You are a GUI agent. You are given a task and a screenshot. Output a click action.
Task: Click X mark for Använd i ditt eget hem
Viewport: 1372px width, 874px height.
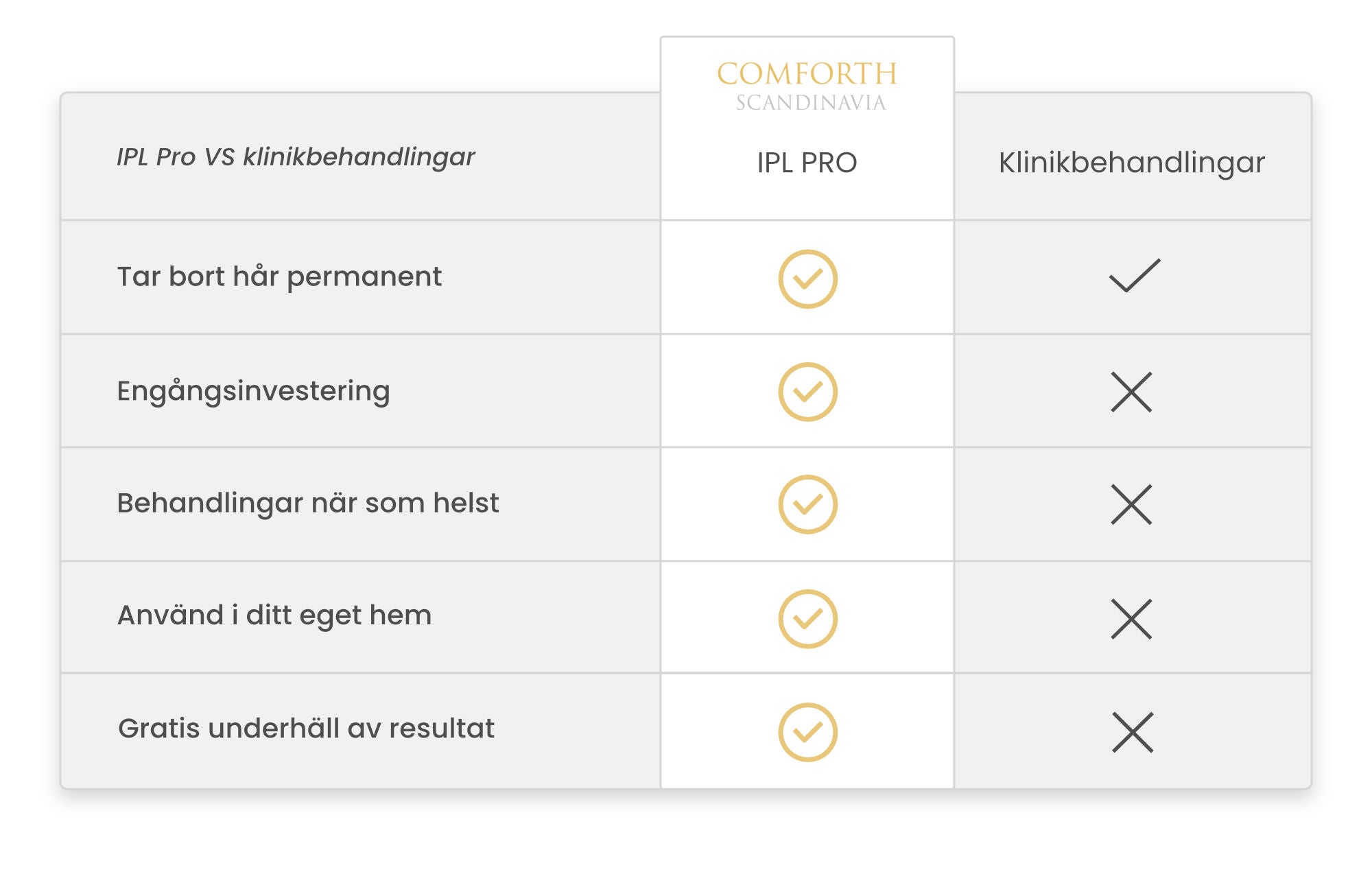click(x=1131, y=619)
